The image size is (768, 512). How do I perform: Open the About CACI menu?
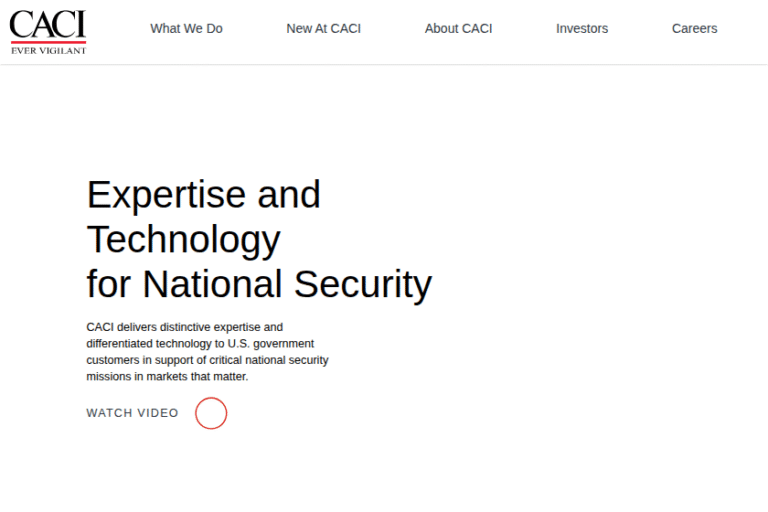[458, 29]
